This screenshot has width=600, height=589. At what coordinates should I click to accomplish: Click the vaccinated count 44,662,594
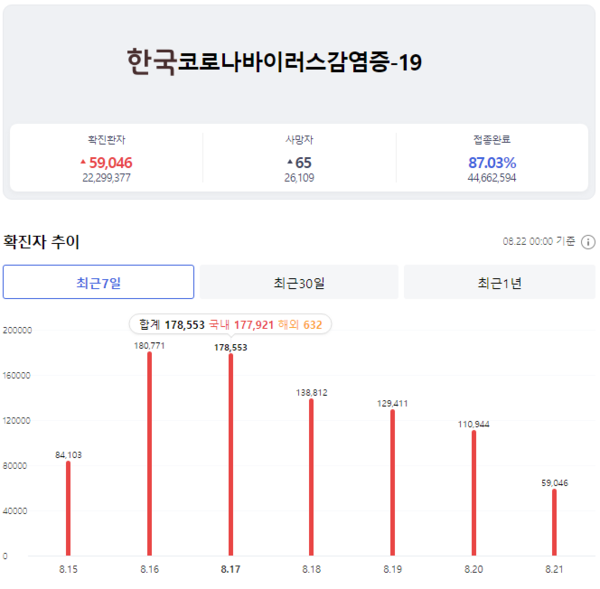pyautogui.click(x=492, y=178)
